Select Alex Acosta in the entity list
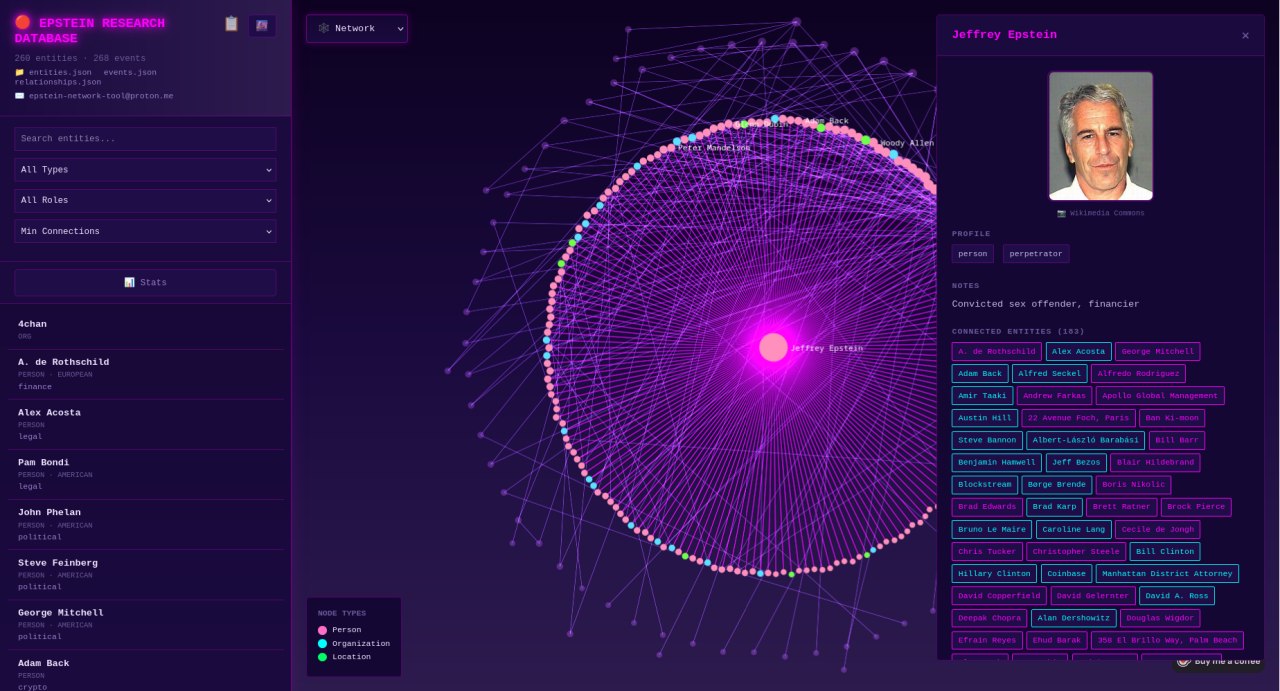Screen dimensions: 1280x691 pyautogui.click(x=145, y=424)
